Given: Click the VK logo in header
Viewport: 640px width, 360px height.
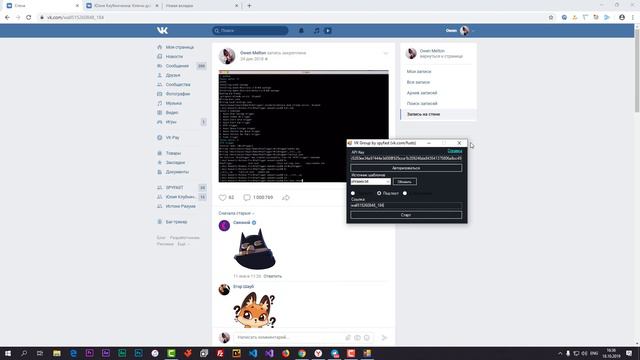Looking at the screenshot, I should tap(162, 31).
